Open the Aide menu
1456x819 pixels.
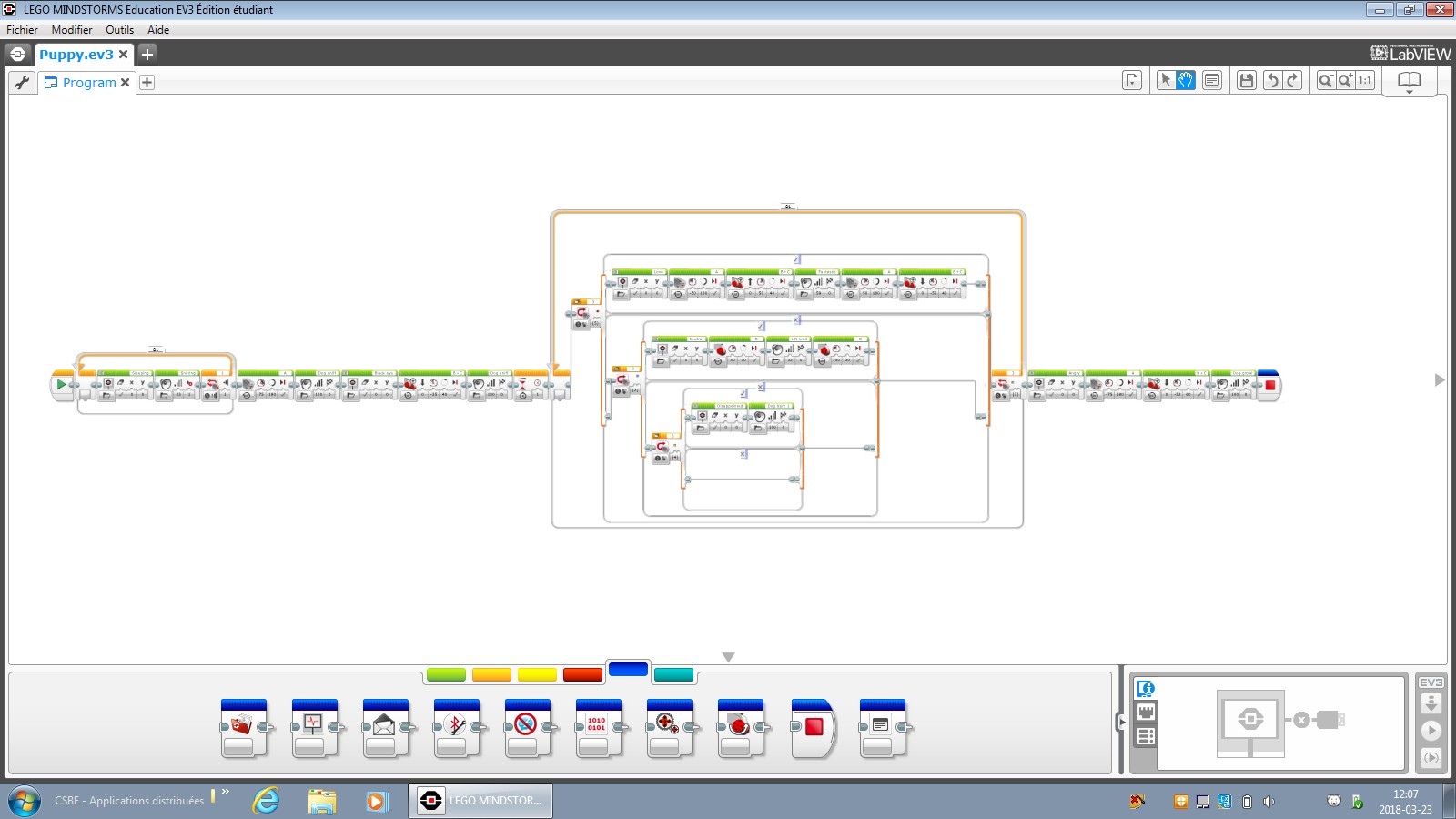point(158,29)
